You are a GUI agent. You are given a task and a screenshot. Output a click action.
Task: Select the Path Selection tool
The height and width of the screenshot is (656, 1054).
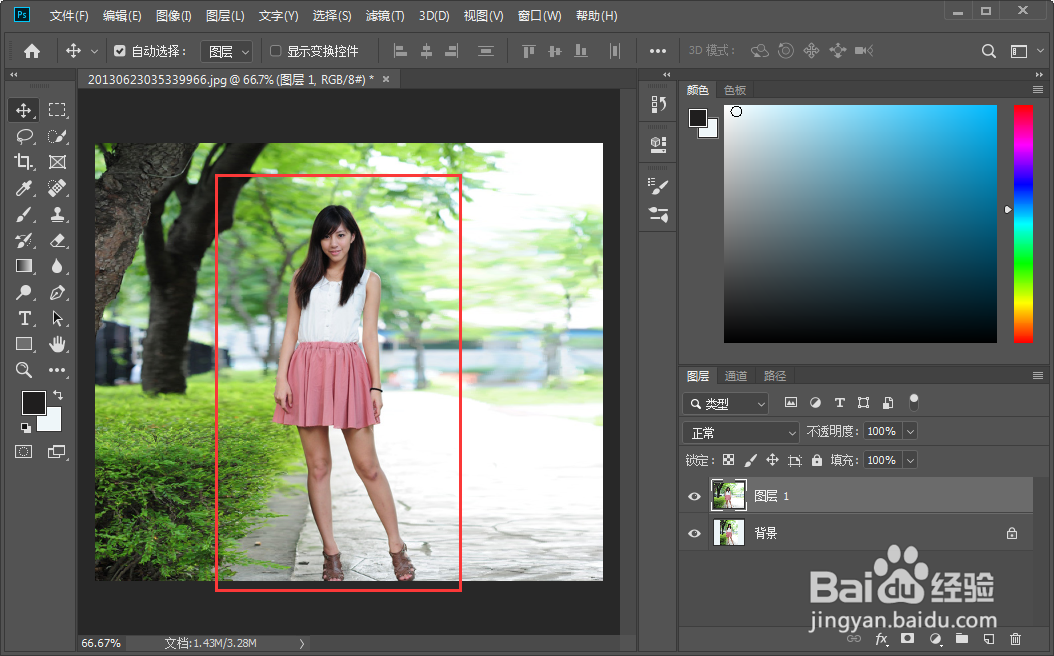click(x=57, y=318)
